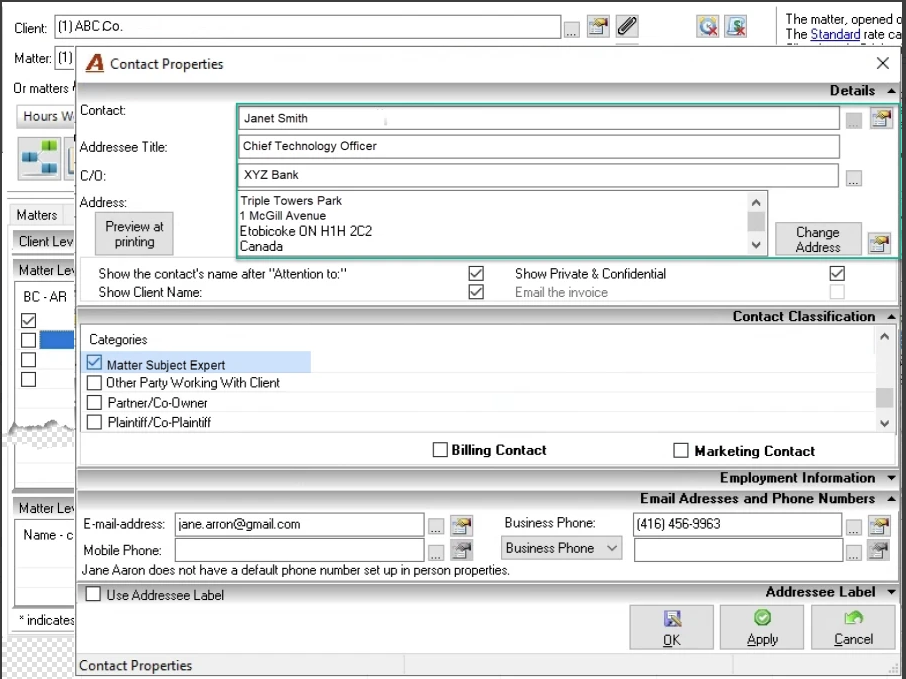This screenshot has height=679, width=906.
Task: Click properties icon next to Change Address
Action: (x=879, y=243)
